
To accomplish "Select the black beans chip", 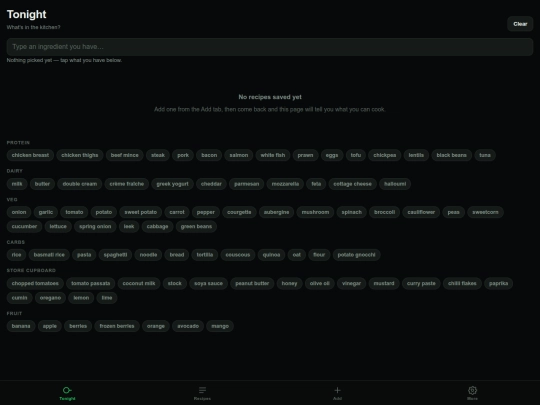I will tap(451, 155).
